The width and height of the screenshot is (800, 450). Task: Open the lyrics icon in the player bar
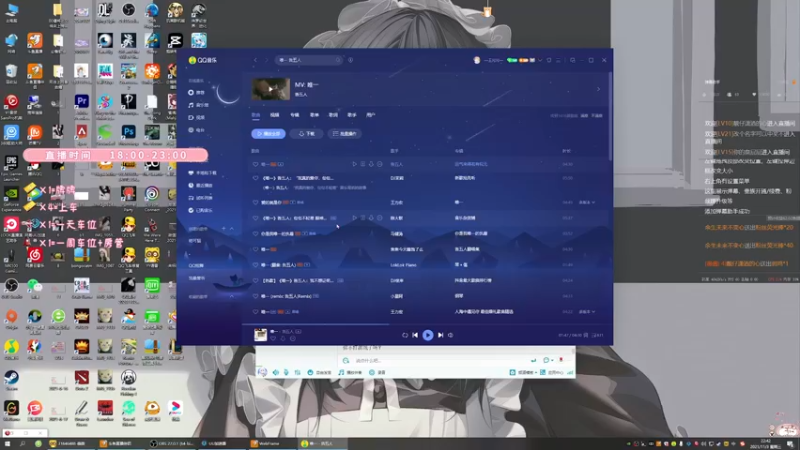coord(586,335)
